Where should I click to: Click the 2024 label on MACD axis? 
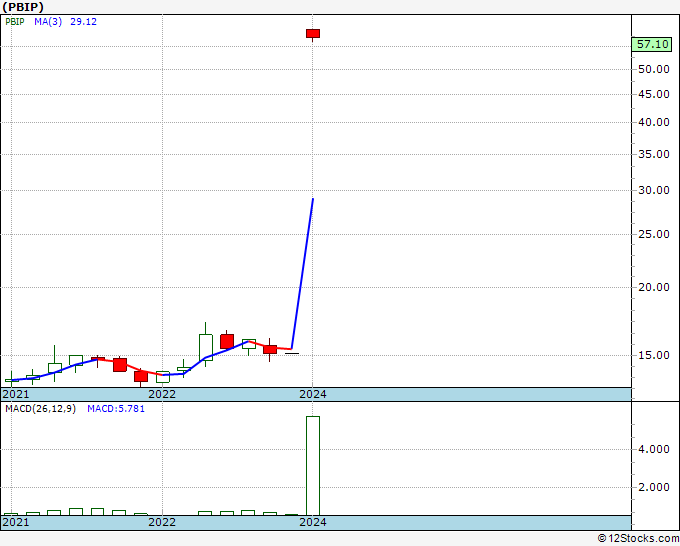[313, 522]
